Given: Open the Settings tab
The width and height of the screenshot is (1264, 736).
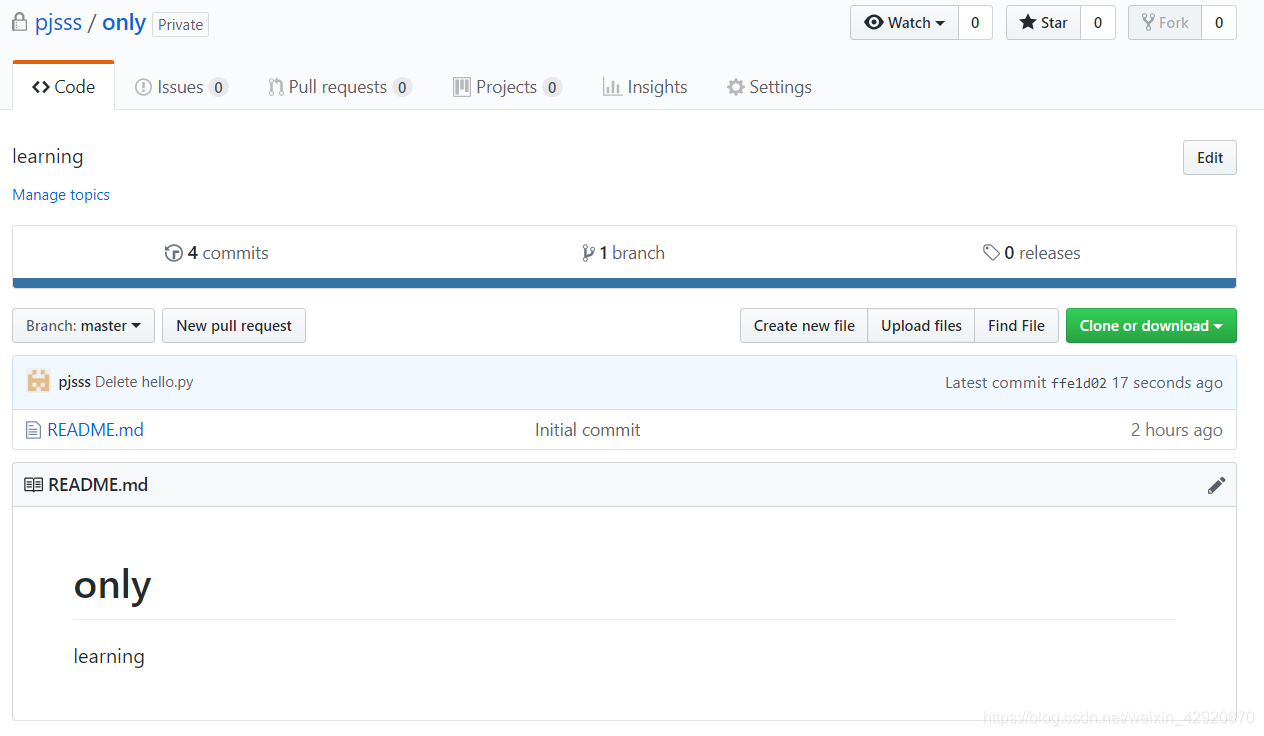Looking at the screenshot, I should point(769,87).
